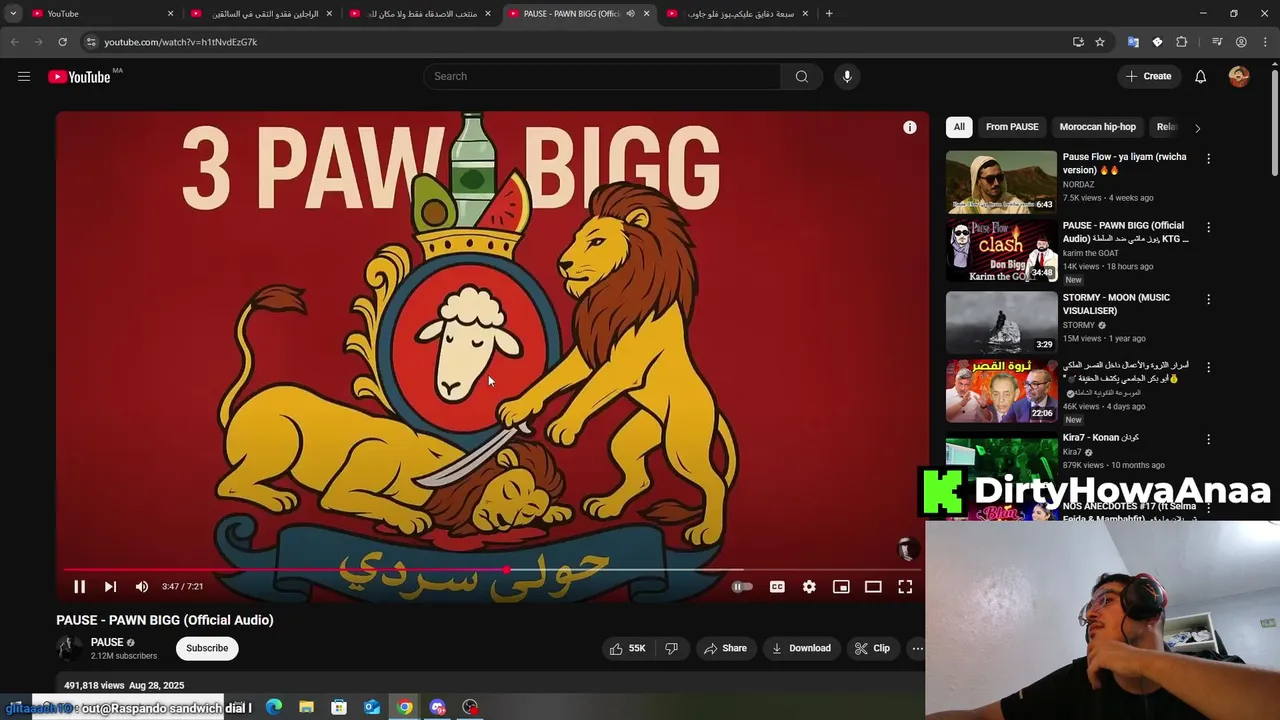Pause the video playback
This screenshot has width=1280, height=720.
pos(79,587)
